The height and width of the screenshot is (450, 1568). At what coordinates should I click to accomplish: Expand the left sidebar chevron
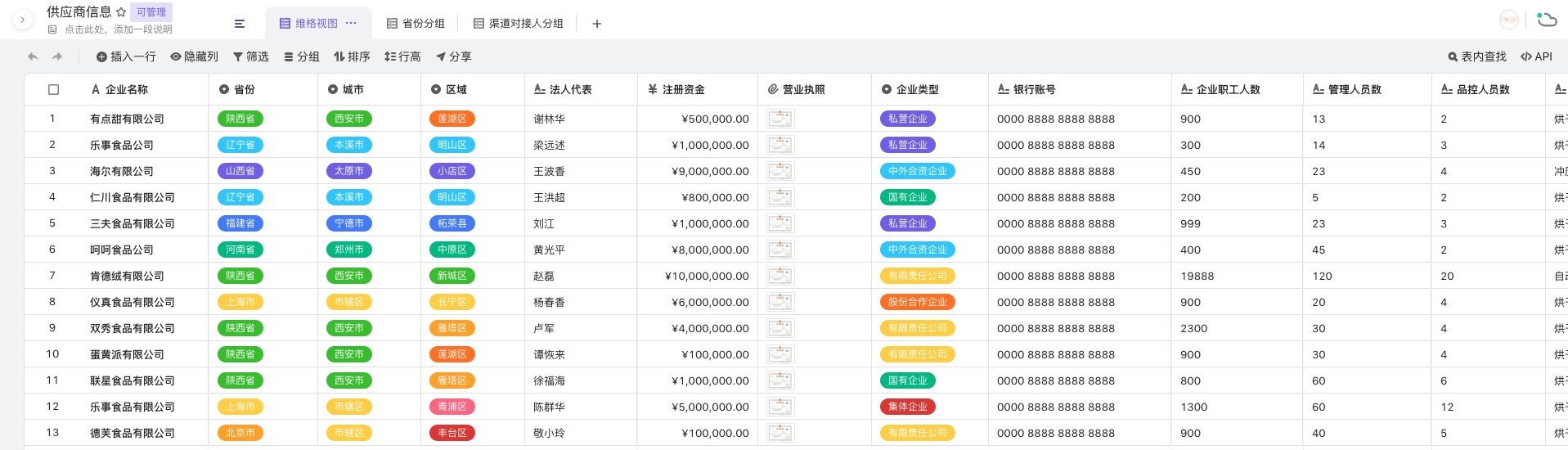22,20
